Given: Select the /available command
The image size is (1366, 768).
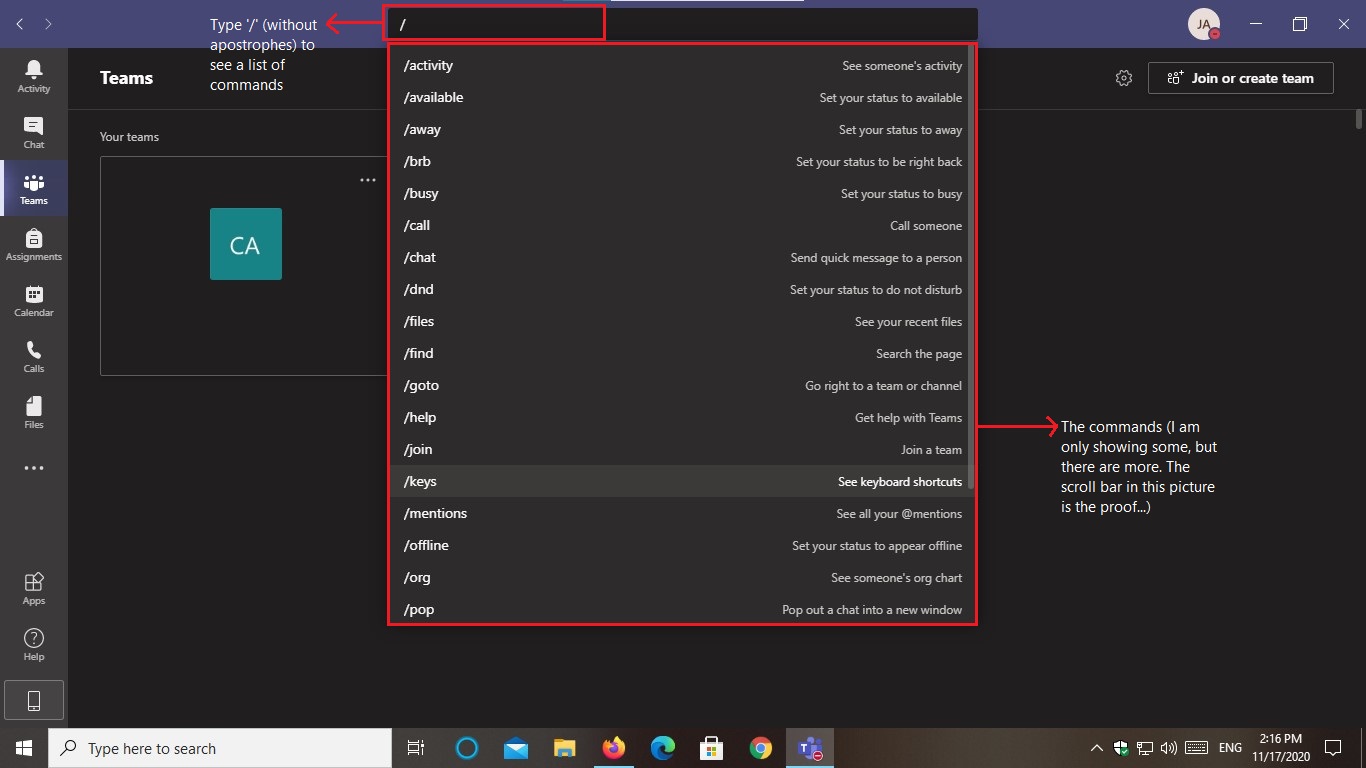Looking at the screenshot, I should click(x=681, y=98).
